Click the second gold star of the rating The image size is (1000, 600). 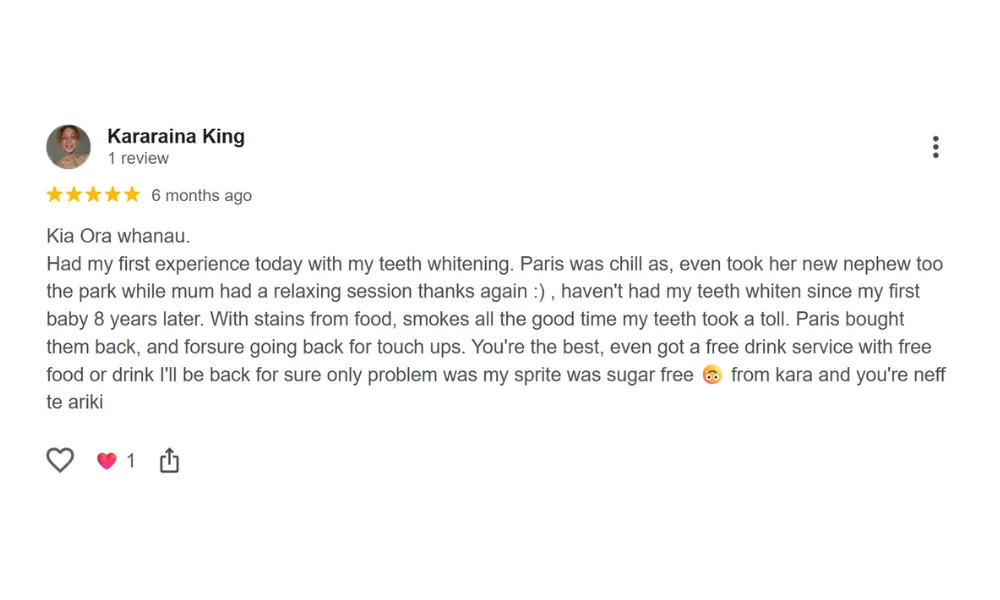[x=74, y=195]
